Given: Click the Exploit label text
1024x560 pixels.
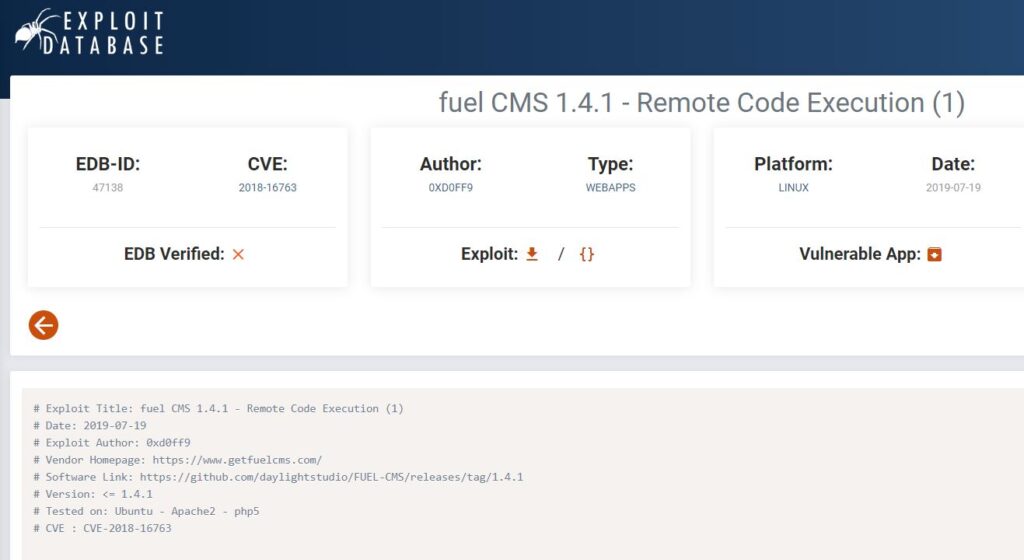Looking at the screenshot, I should point(489,254).
